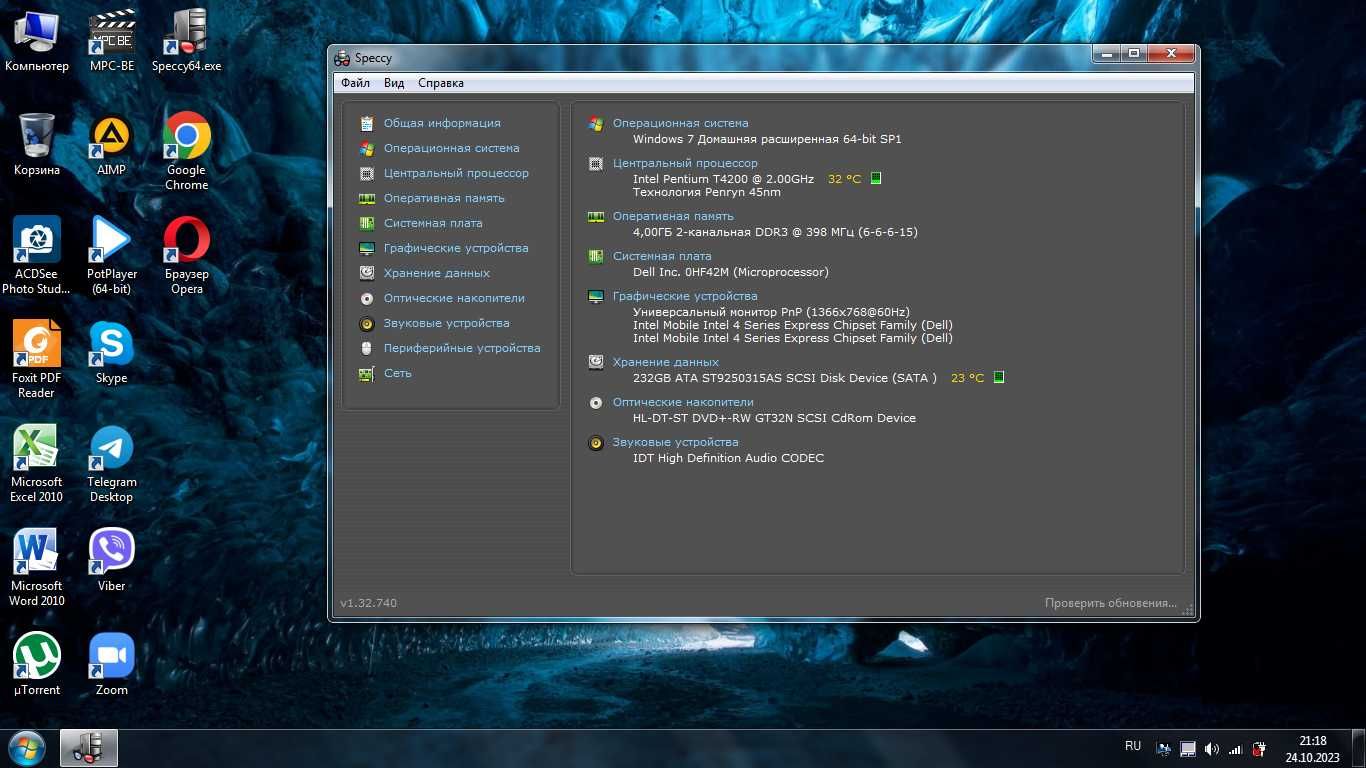Select Сеть in the sidebar

coord(397,373)
